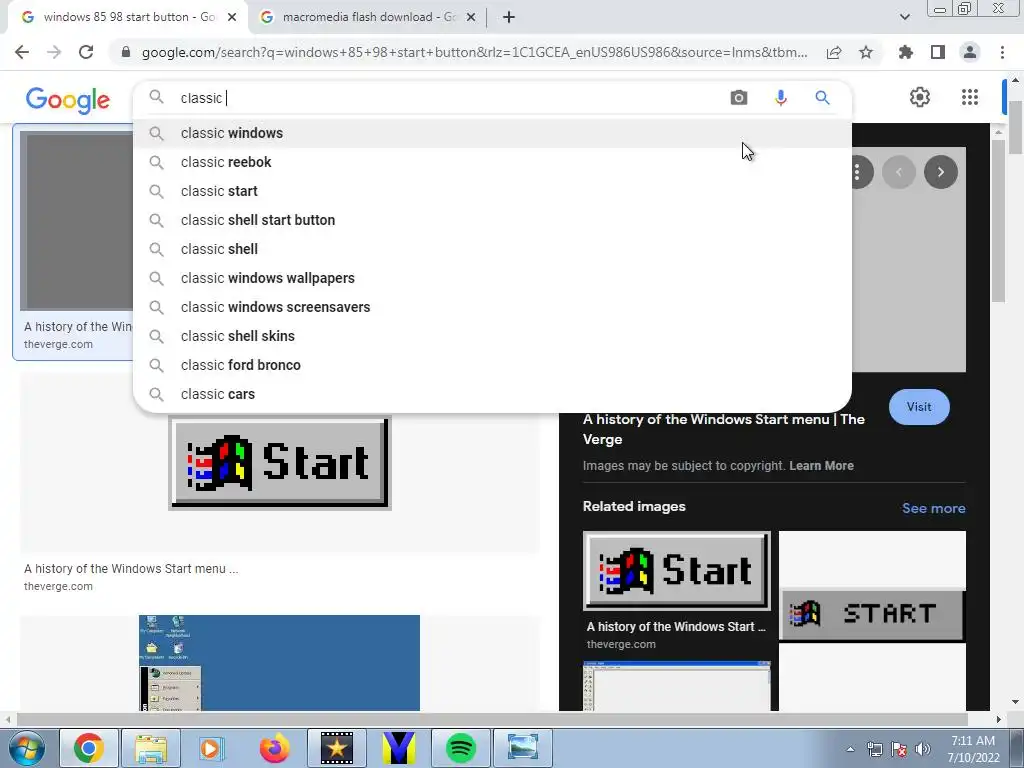Close windows 85 98 start button tab
This screenshot has height=768, width=1024.
click(x=232, y=17)
